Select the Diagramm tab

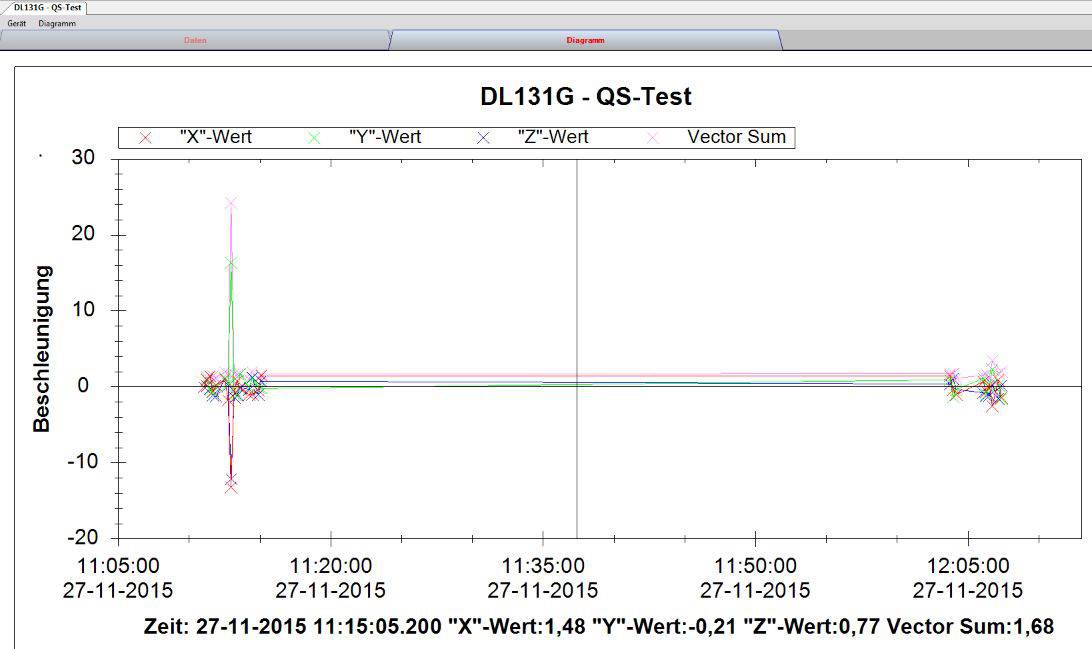click(x=585, y=42)
